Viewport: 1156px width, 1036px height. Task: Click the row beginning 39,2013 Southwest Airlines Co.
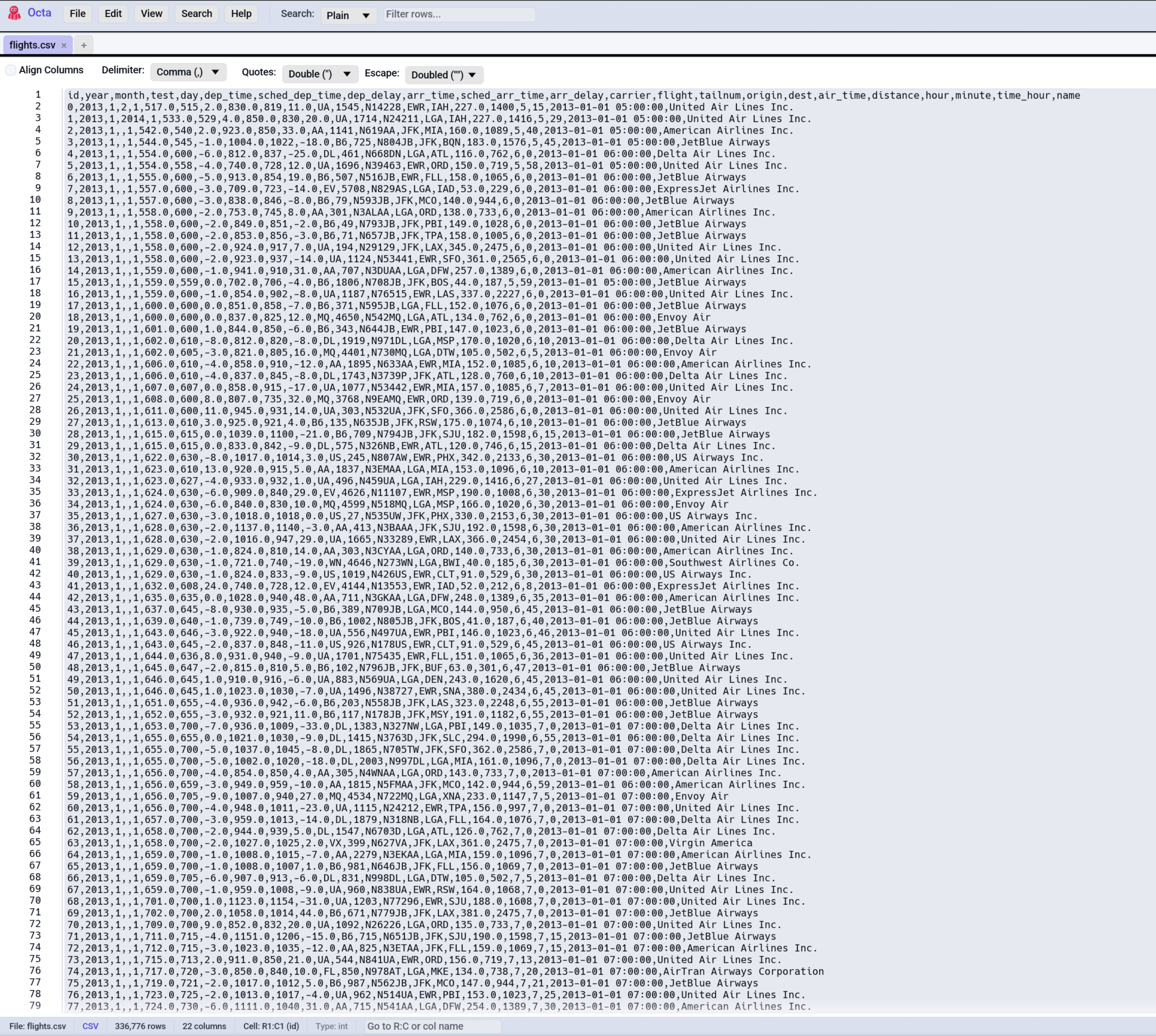(x=434, y=563)
